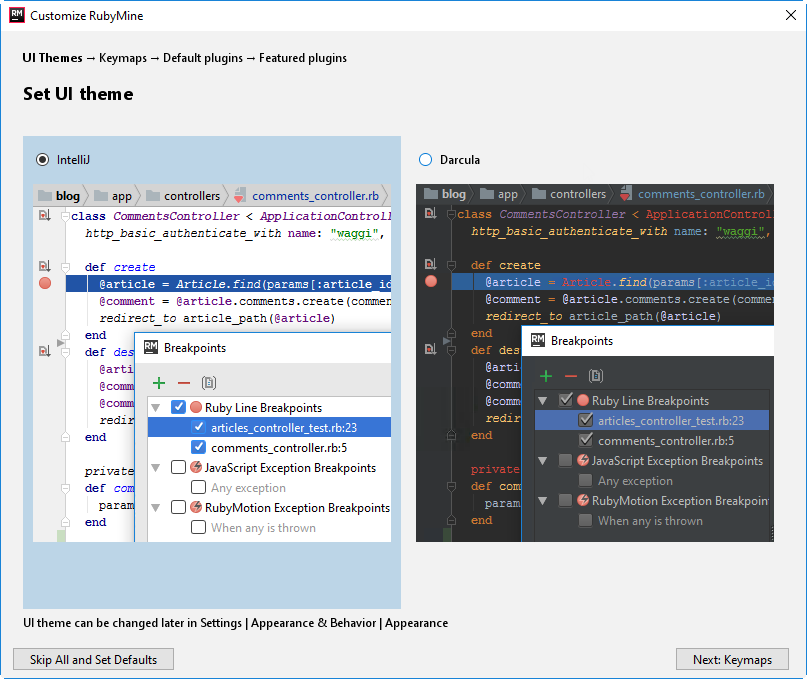This screenshot has width=807, height=679.
Task: Click Skip All and Set Defaults
Action: pyautogui.click(x=93, y=659)
